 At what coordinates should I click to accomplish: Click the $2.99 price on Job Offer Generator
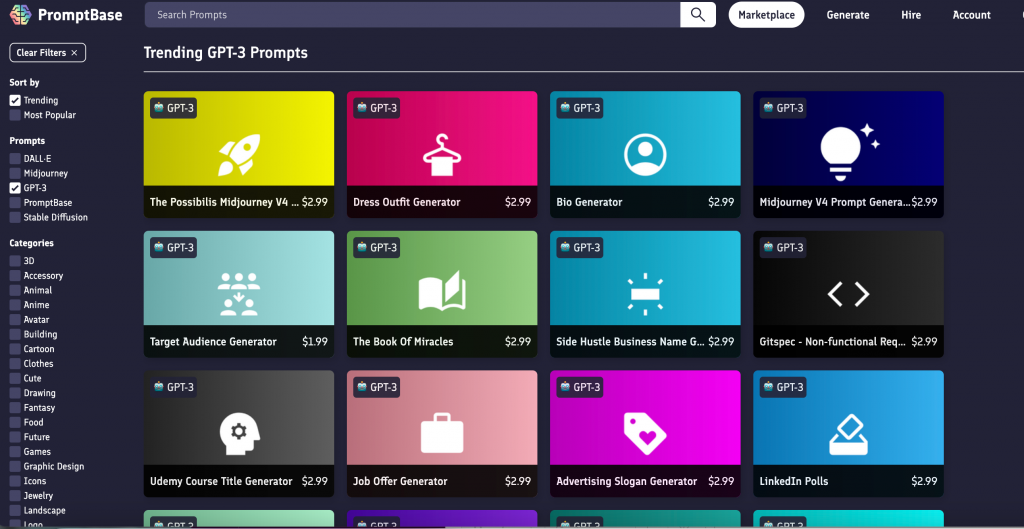(x=518, y=481)
